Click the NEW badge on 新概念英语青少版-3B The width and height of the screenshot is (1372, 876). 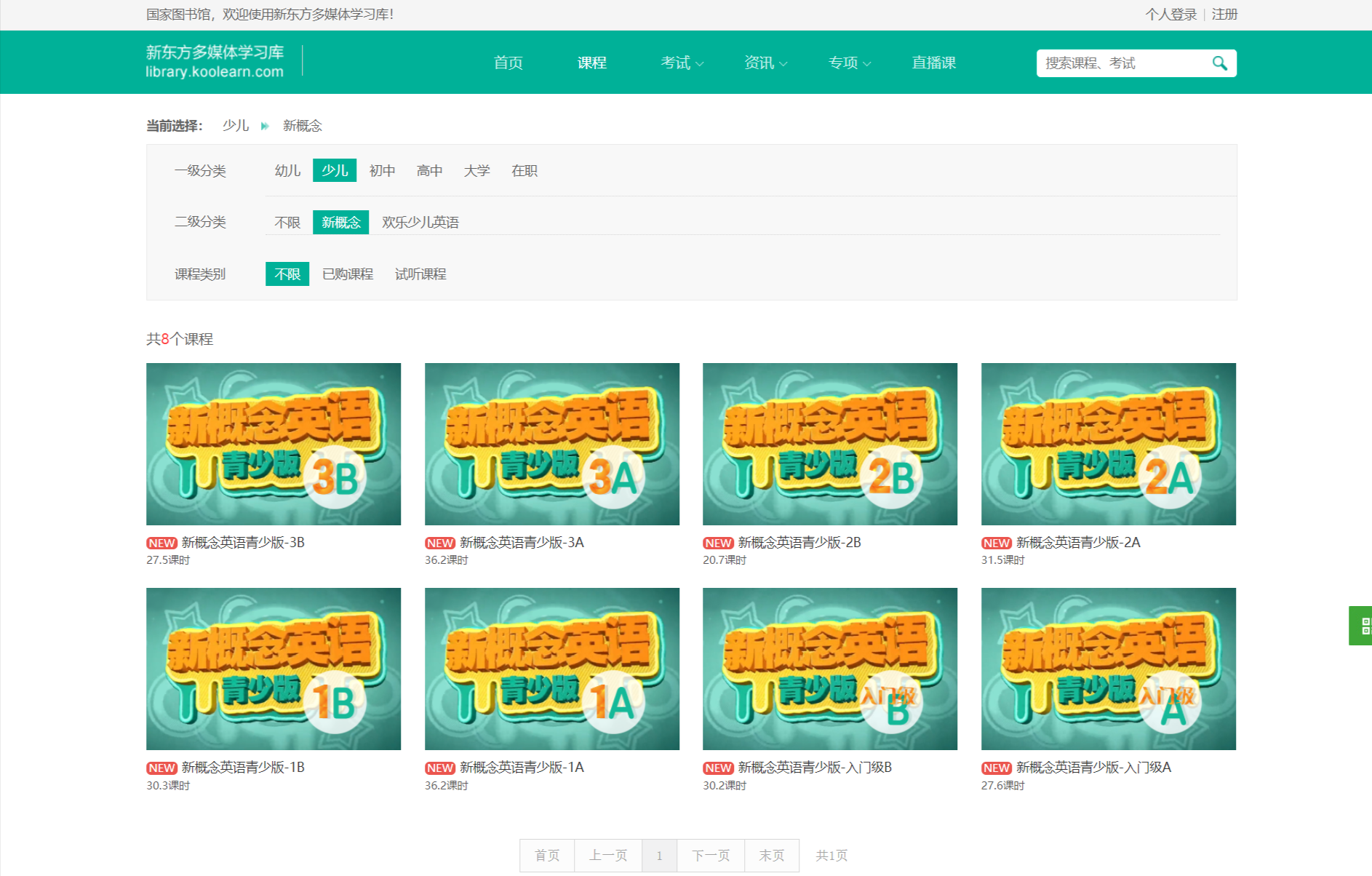[x=161, y=543]
